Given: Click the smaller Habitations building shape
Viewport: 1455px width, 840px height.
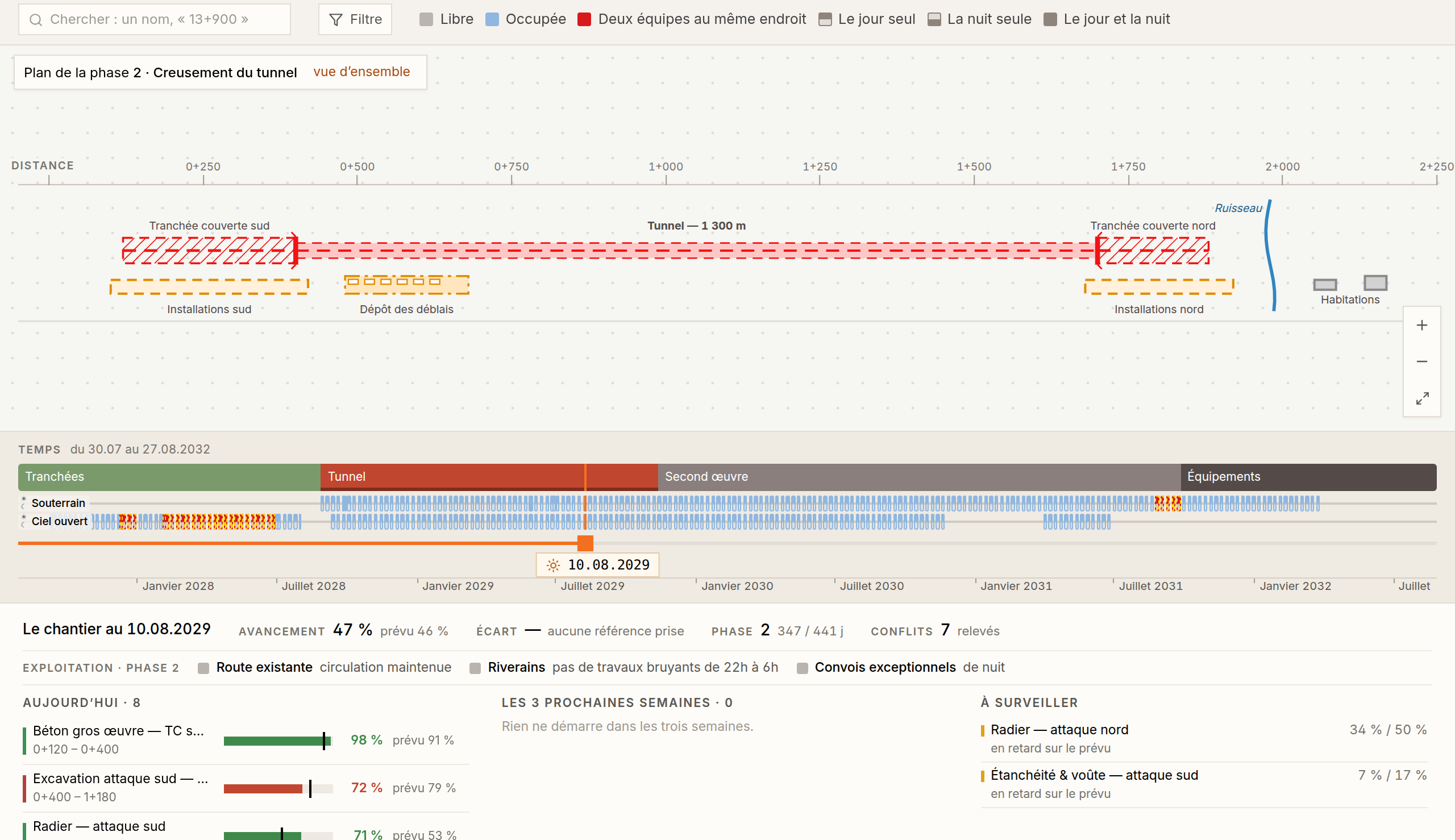Looking at the screenshot, I should 1325,284.
